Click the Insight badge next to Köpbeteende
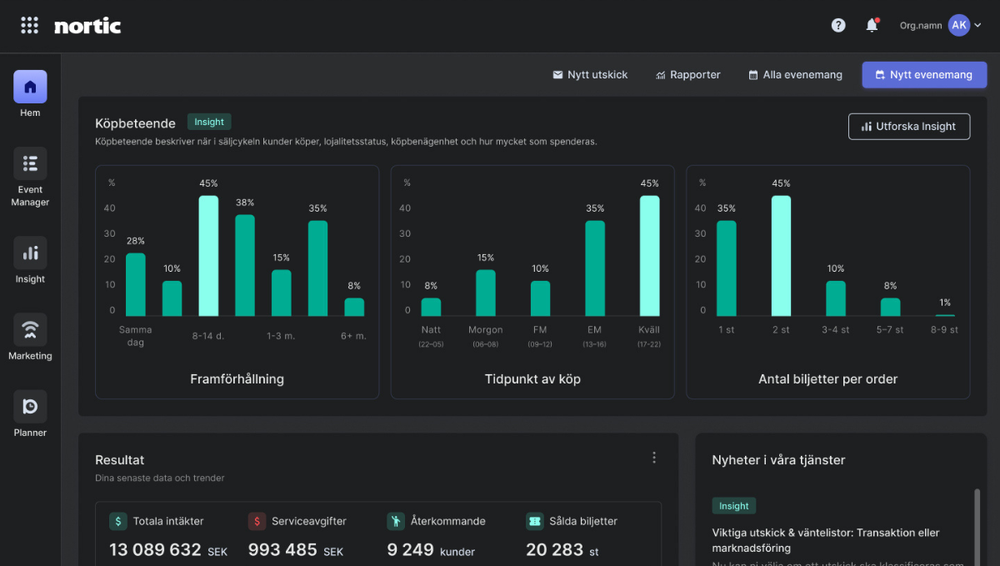Viewport: 1000px width, 566px height. point(209,122)
